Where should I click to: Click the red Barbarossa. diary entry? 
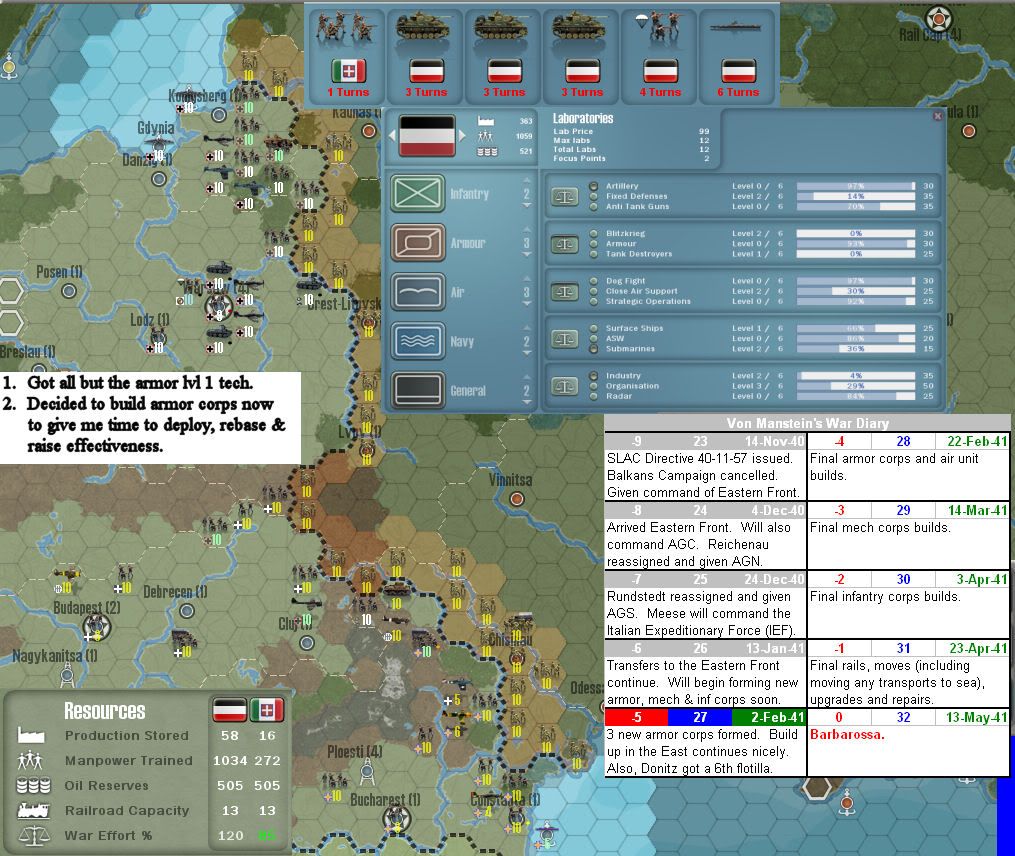pos(847,734)
